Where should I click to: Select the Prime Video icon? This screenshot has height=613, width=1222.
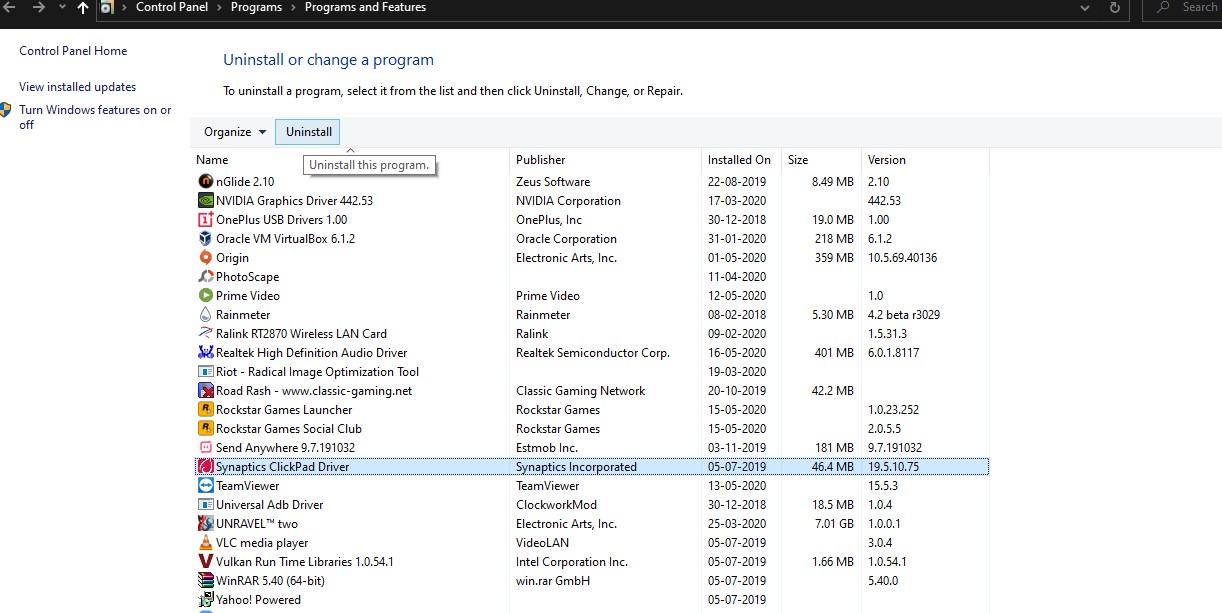(206, 296)
